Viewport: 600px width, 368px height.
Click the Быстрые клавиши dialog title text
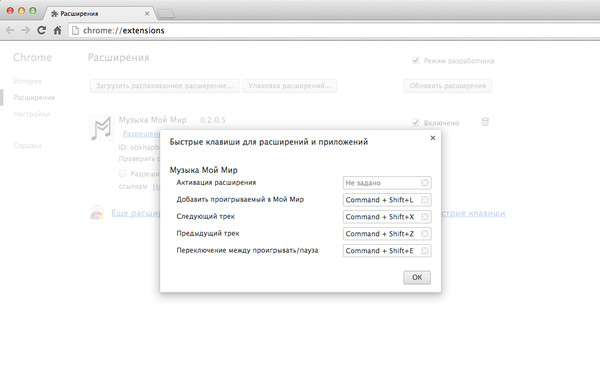coord(269,142)
